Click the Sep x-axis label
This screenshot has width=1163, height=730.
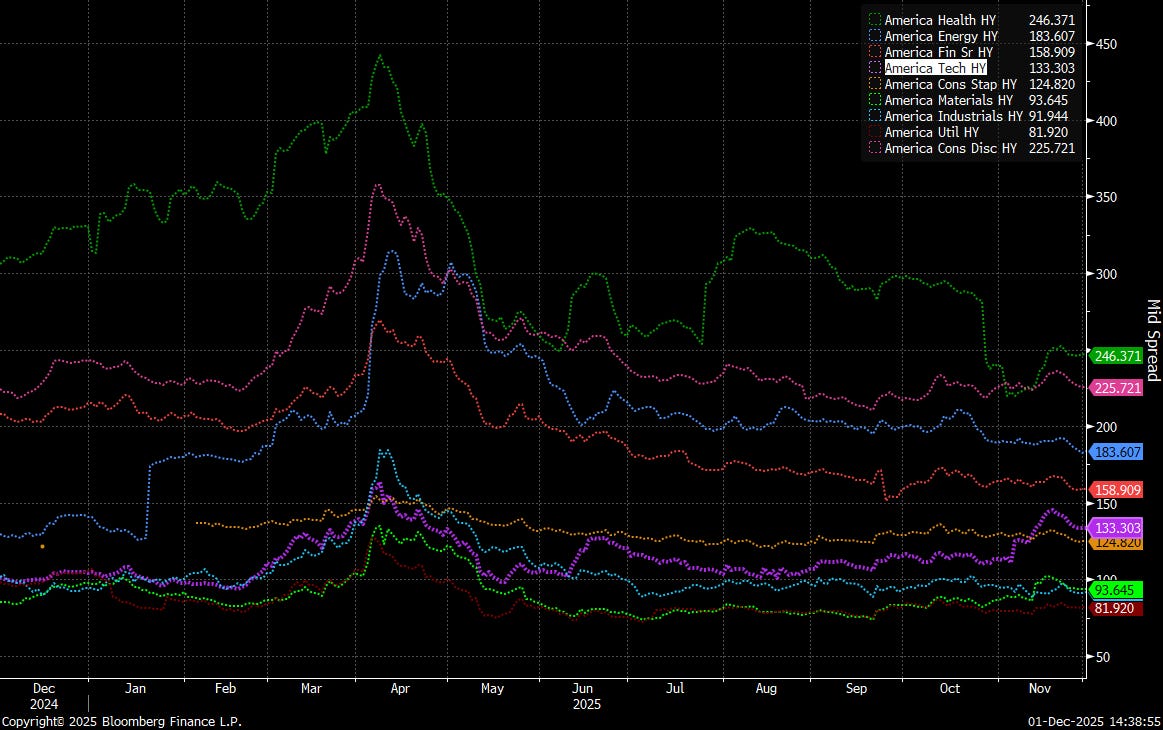pos(856,688)
